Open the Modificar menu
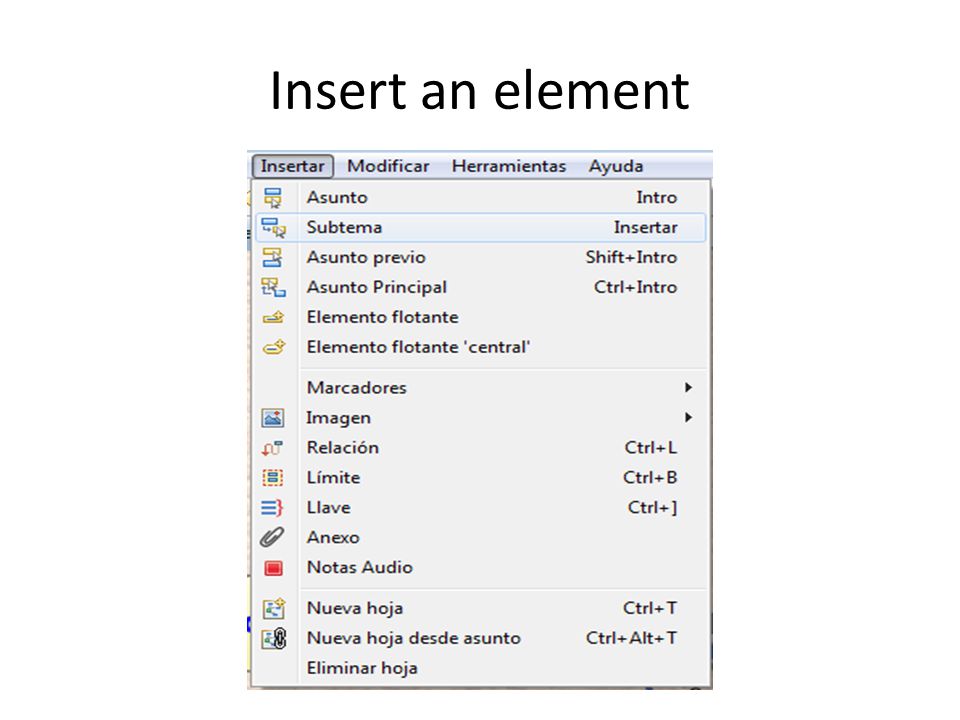Viewport: 960px width, 720px height. [x=388, y=167]
